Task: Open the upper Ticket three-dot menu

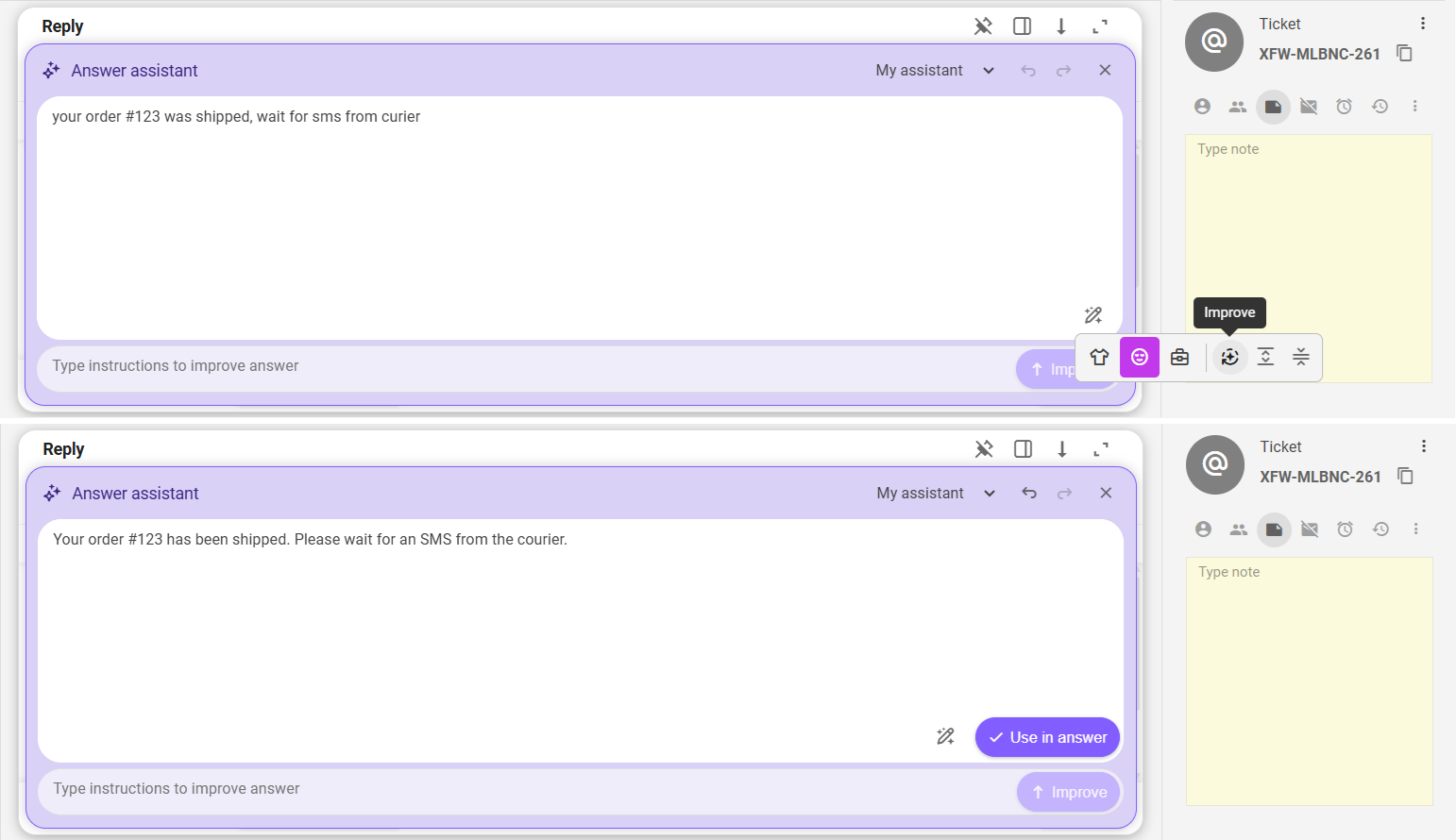Action: point(1423,24)
